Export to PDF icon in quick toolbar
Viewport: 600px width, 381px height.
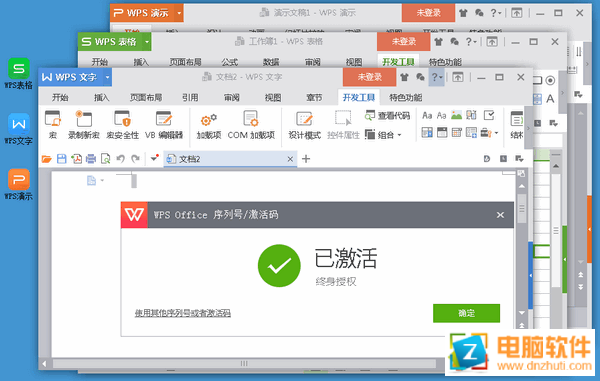coord(76,159)
